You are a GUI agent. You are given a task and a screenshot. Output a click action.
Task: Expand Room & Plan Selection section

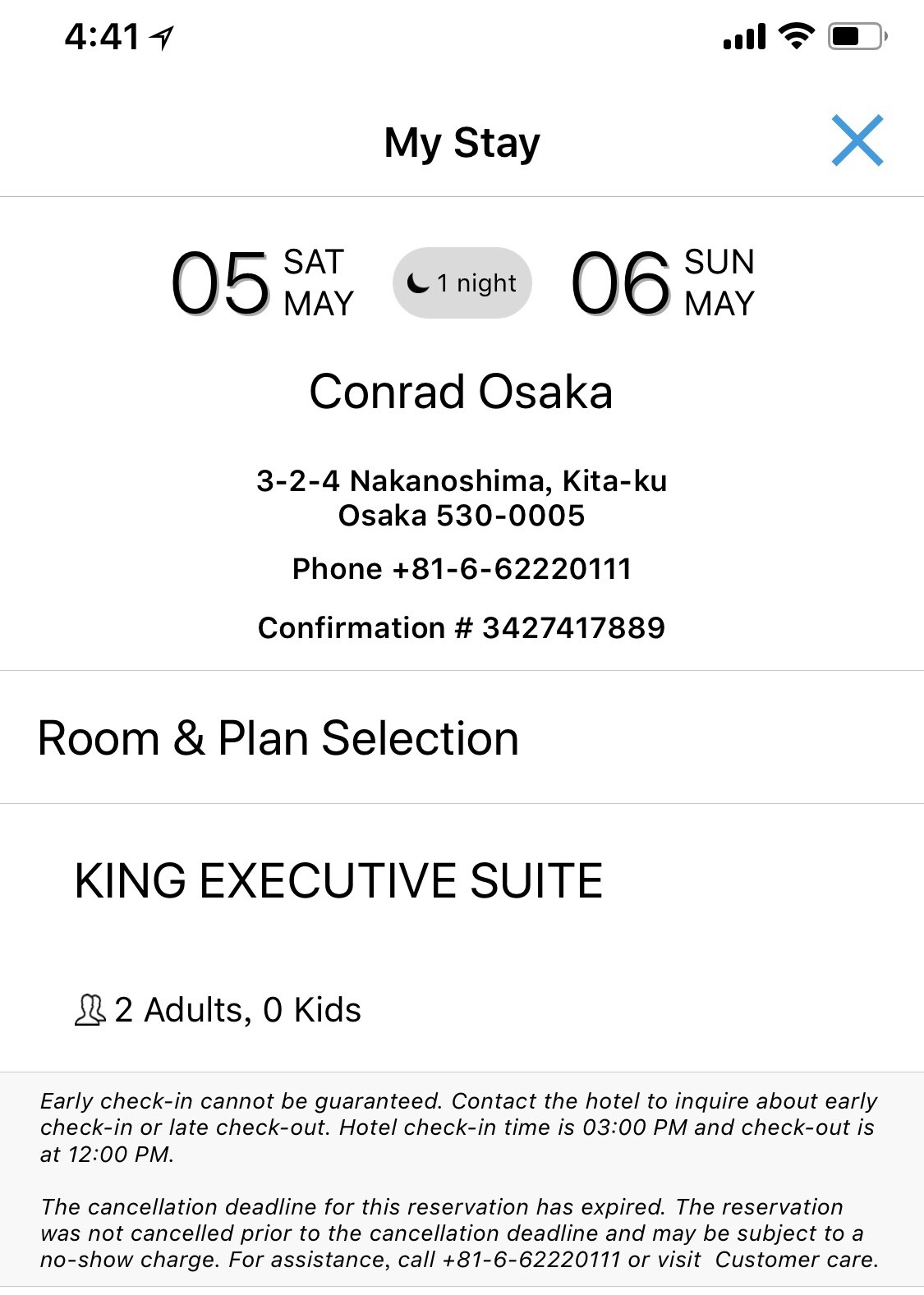[462, 737]
